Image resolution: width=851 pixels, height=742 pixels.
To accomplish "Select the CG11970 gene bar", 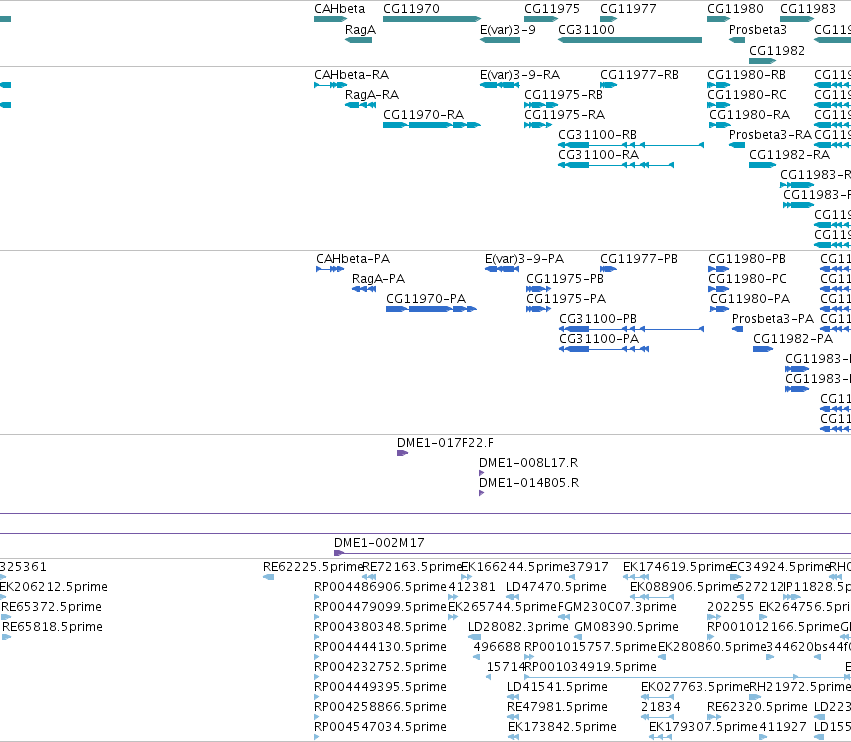I will [431, 19].
